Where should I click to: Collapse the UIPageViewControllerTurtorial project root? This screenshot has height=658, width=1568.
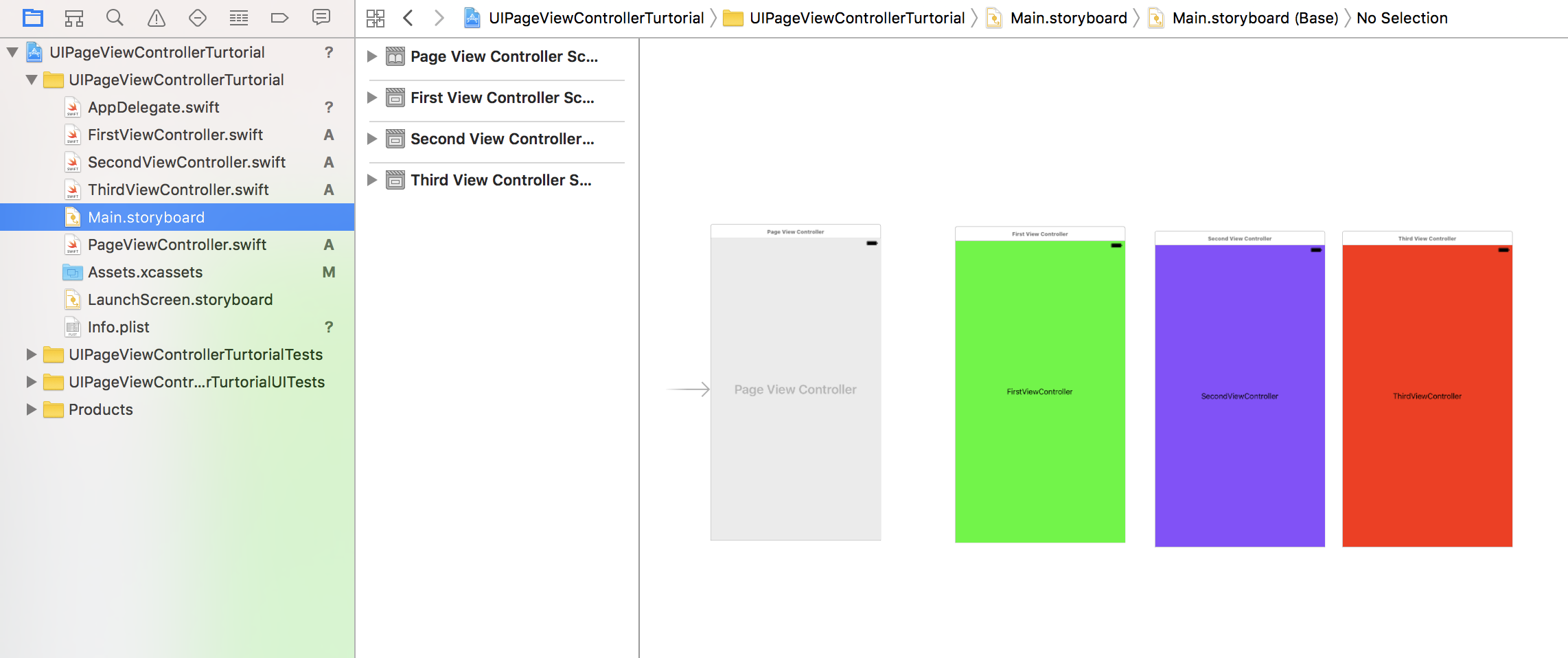click(x=12, y=52)
